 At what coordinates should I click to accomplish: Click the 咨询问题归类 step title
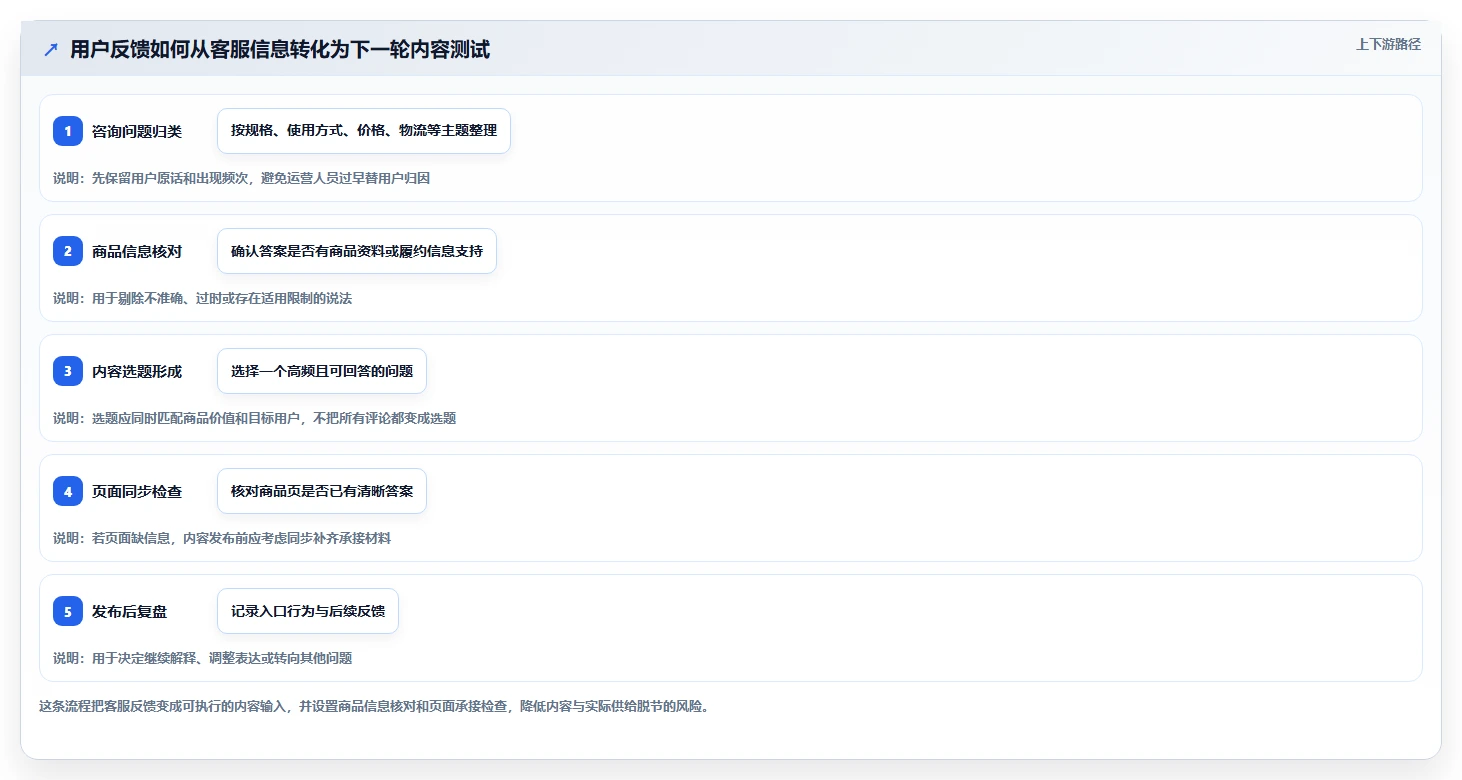[x=137, y=131]
